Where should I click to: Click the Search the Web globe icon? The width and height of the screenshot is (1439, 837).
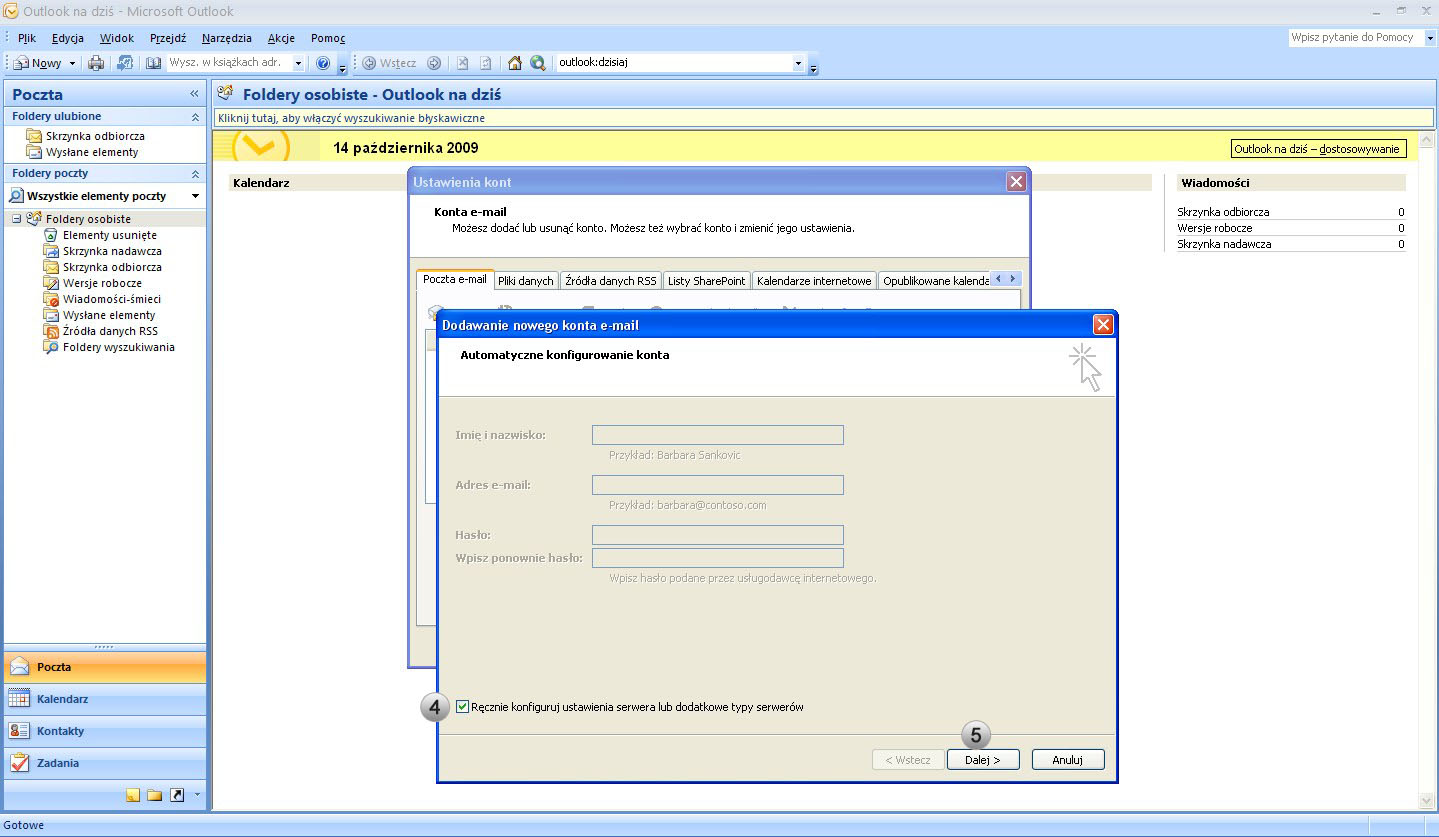(538, 63)
